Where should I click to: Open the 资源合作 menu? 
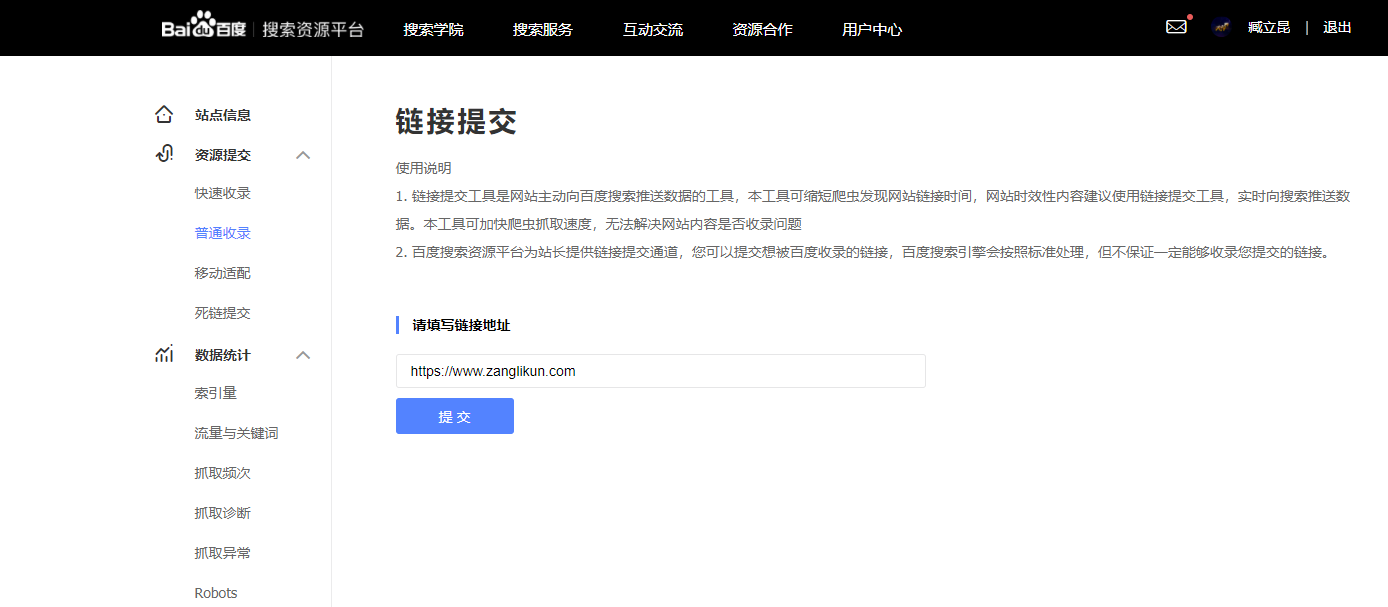(x=762, y=29)
